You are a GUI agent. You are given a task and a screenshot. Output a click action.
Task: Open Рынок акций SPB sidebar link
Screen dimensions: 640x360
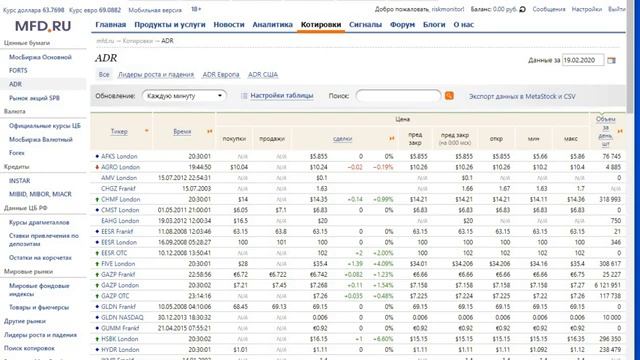point(34,98)
